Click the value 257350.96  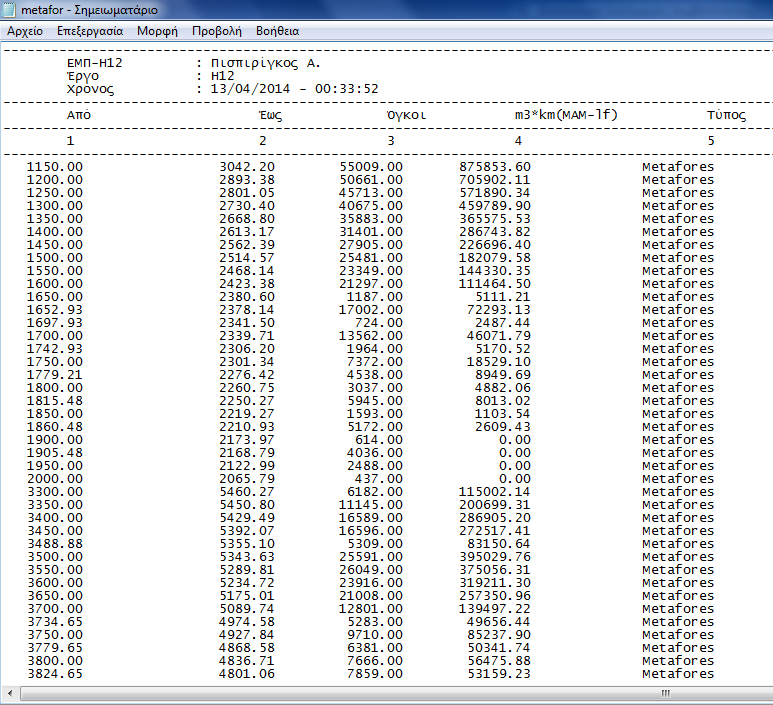click(x=495, y=596)
